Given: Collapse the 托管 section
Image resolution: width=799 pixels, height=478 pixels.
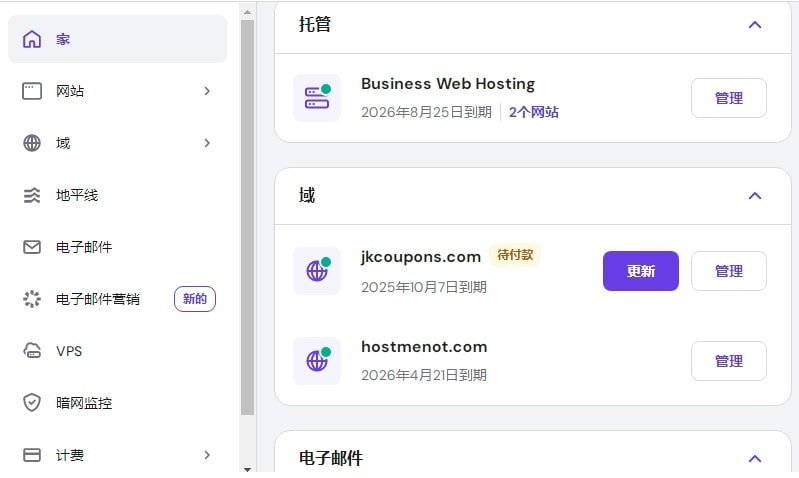Looking at the screenshot, I should tap(755, 24).
